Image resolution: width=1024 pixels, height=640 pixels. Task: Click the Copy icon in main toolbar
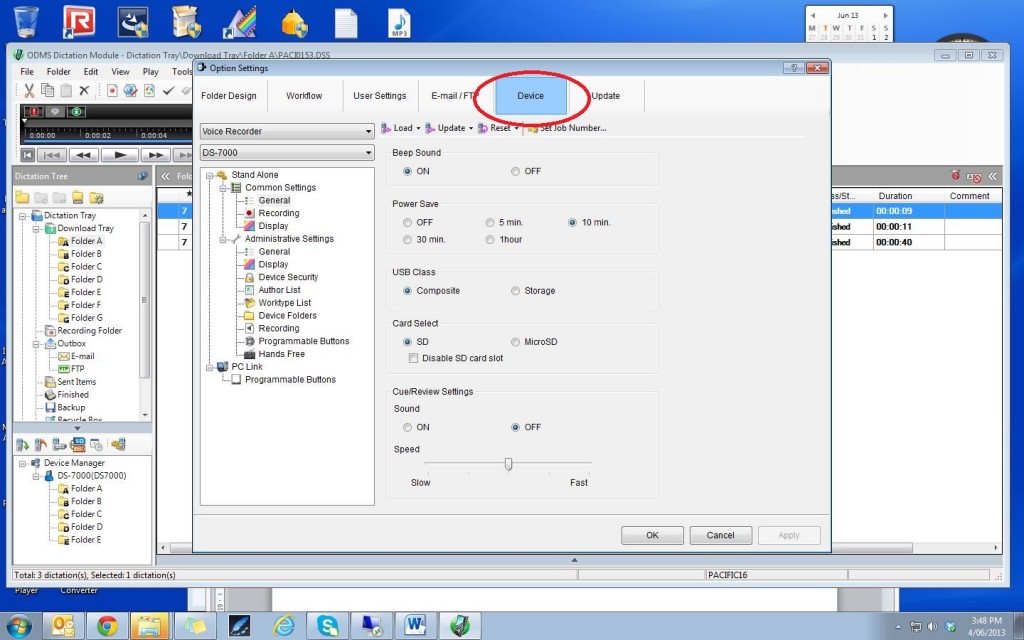coord(48,91)
